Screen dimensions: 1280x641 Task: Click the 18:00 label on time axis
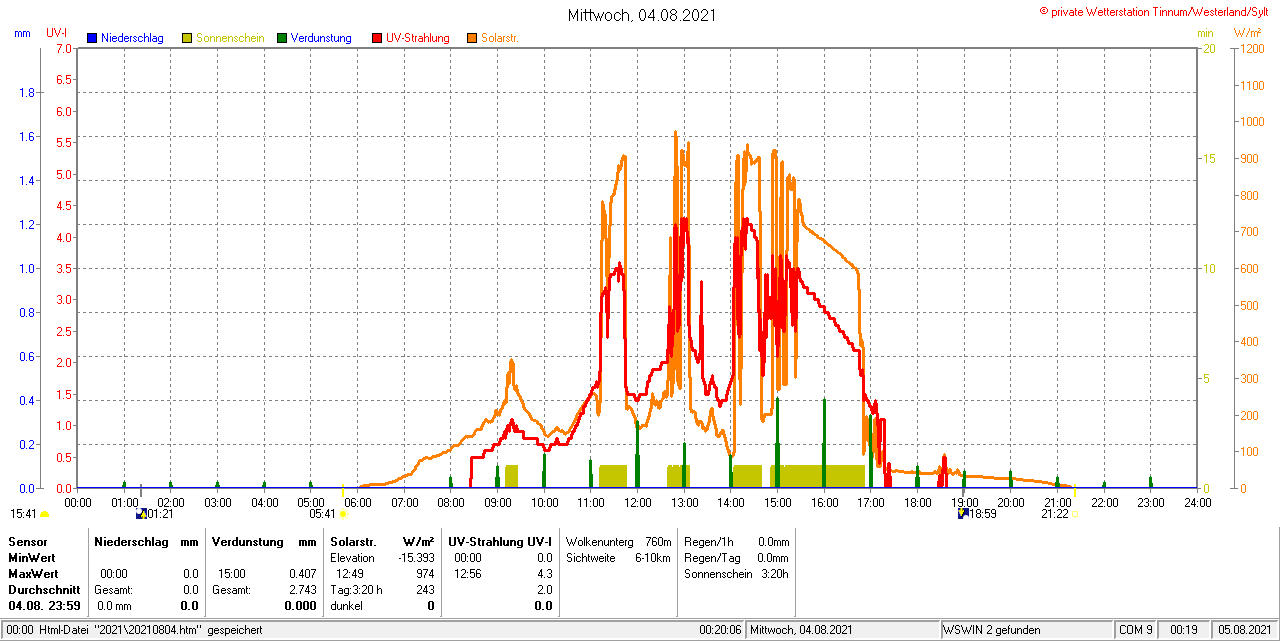click(917, 502)
